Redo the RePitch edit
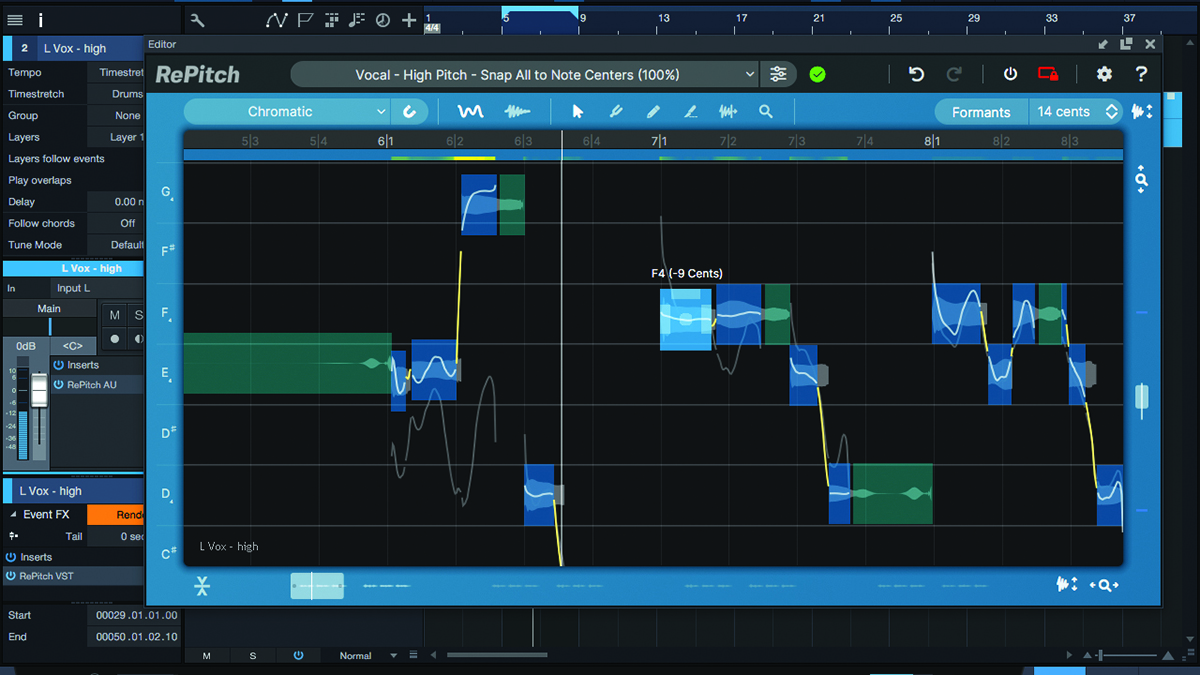1200x675 pixels. point(954,75)
